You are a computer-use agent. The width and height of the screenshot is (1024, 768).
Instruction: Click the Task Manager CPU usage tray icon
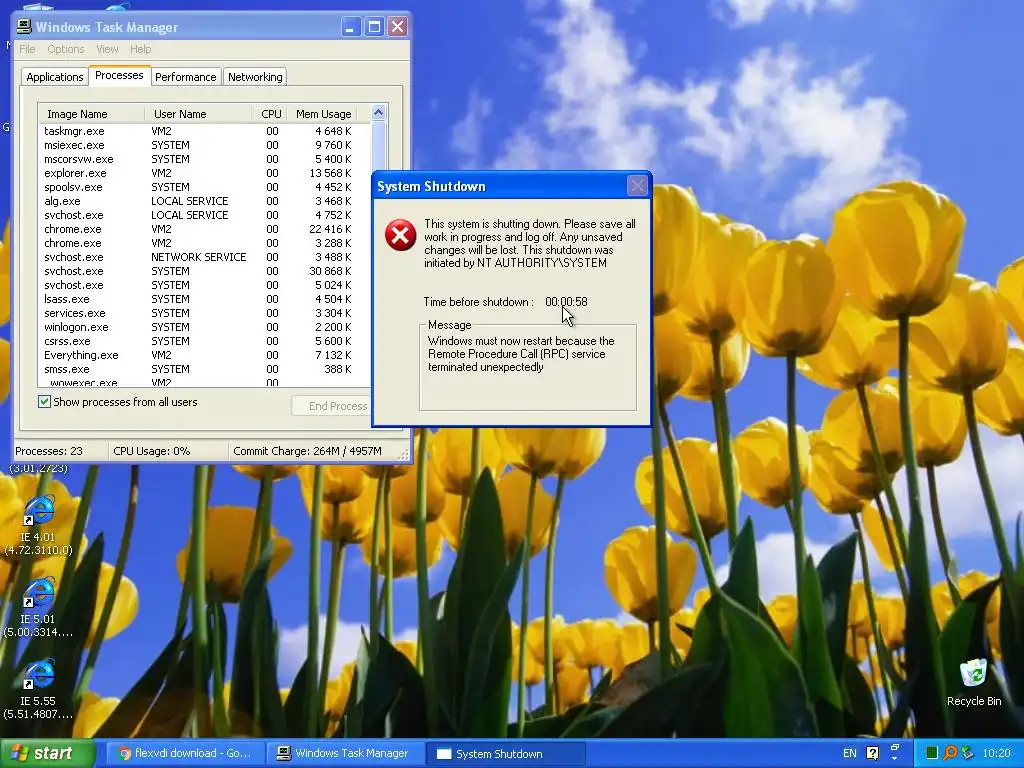932,753
